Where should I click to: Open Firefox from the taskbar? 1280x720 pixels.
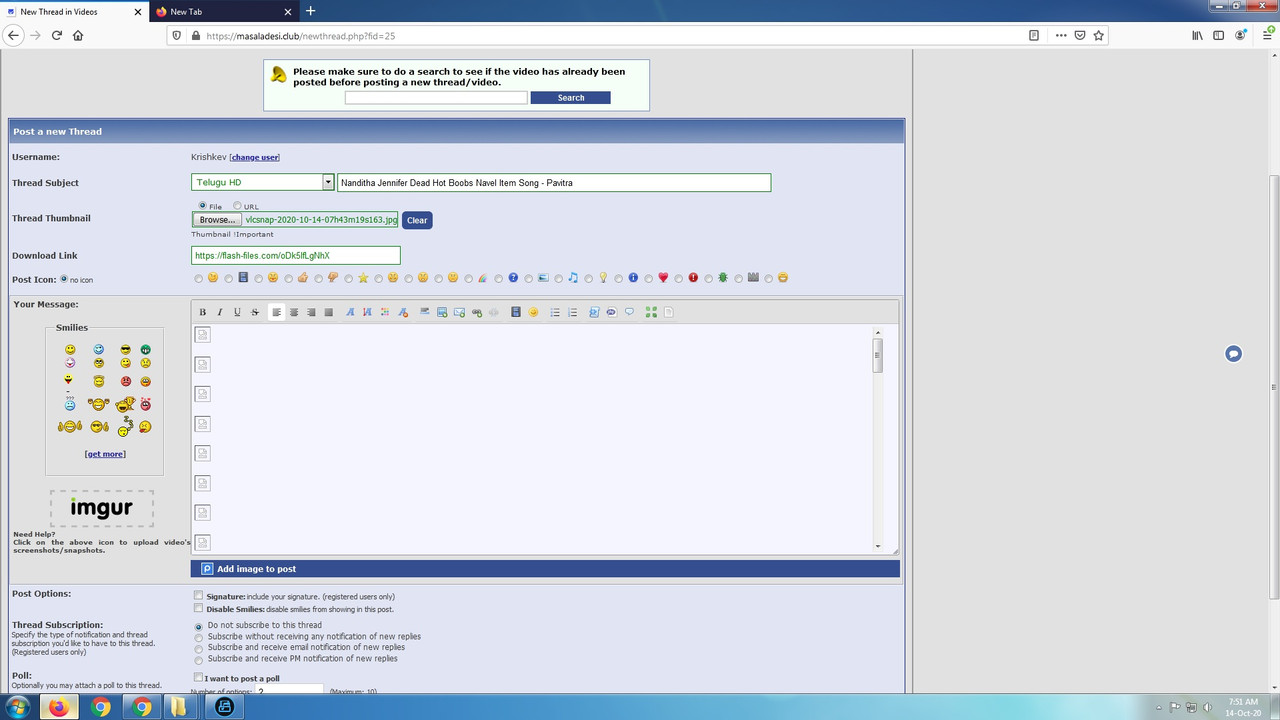point(58,707)
